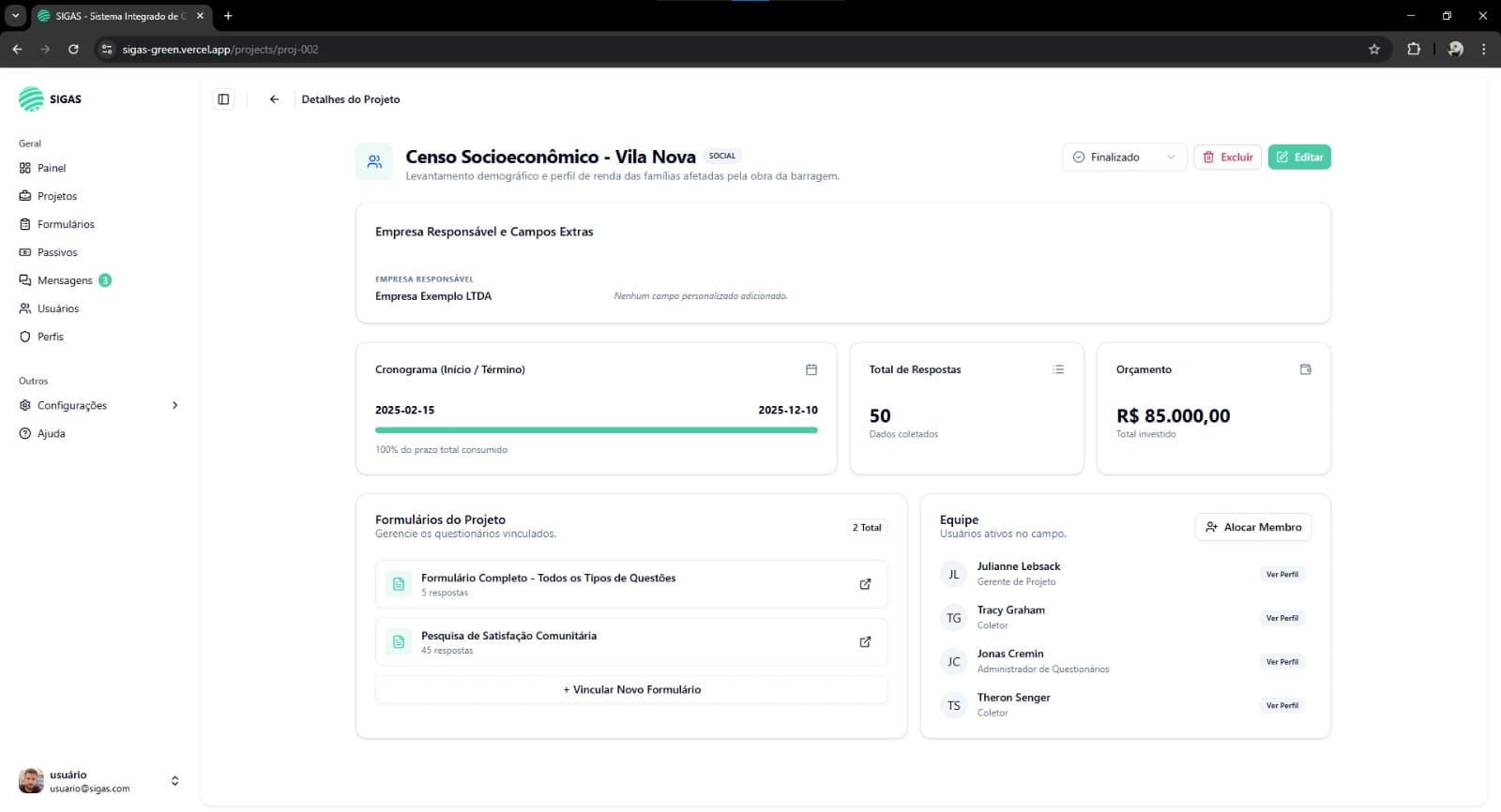Click the Editar button
Screen dimensions: 1501x812
click(x=1299, y=158)
